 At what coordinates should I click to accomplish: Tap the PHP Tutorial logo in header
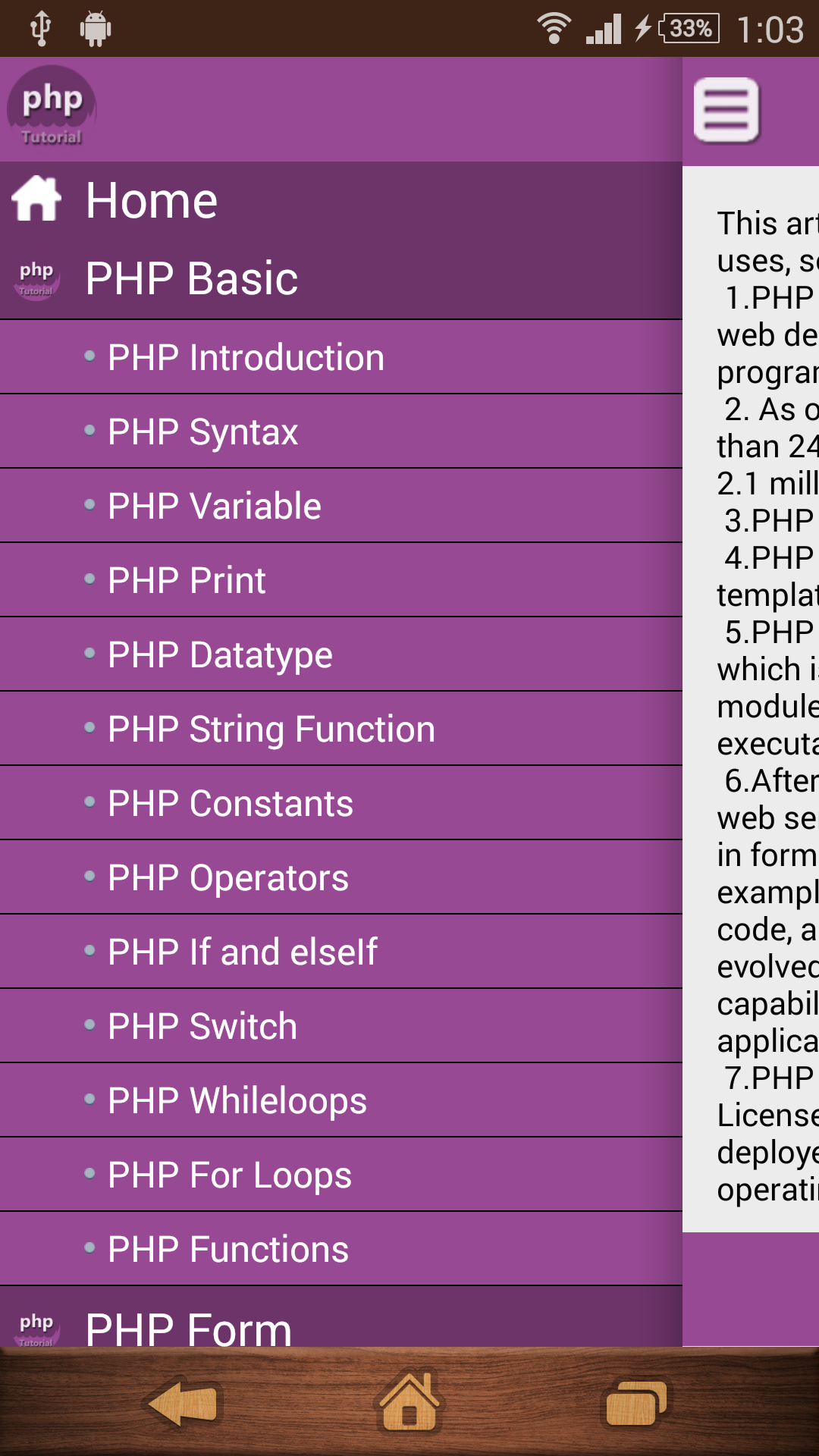tap(52, 107)
